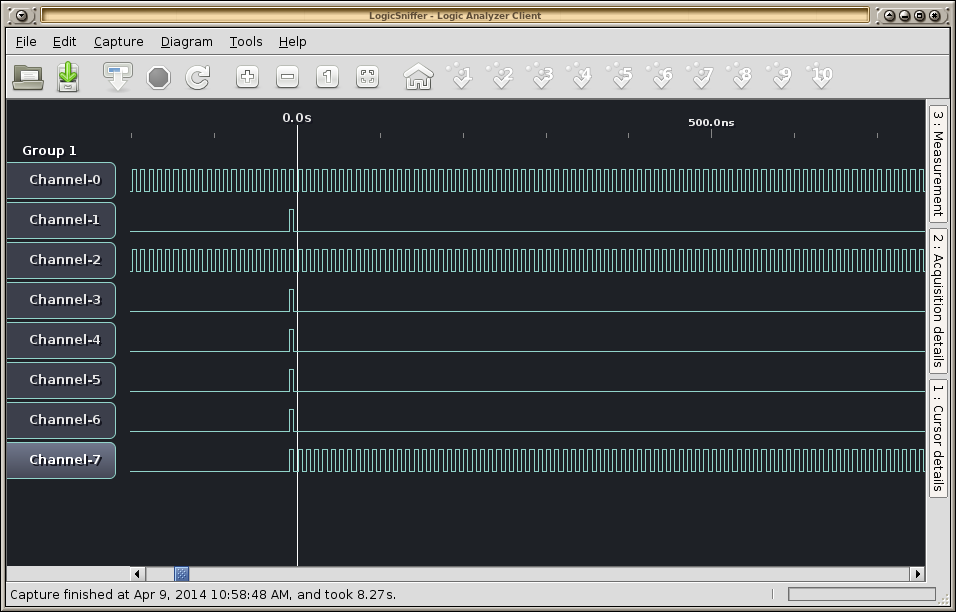Click the horizontal scrollbar thumb

182,574
